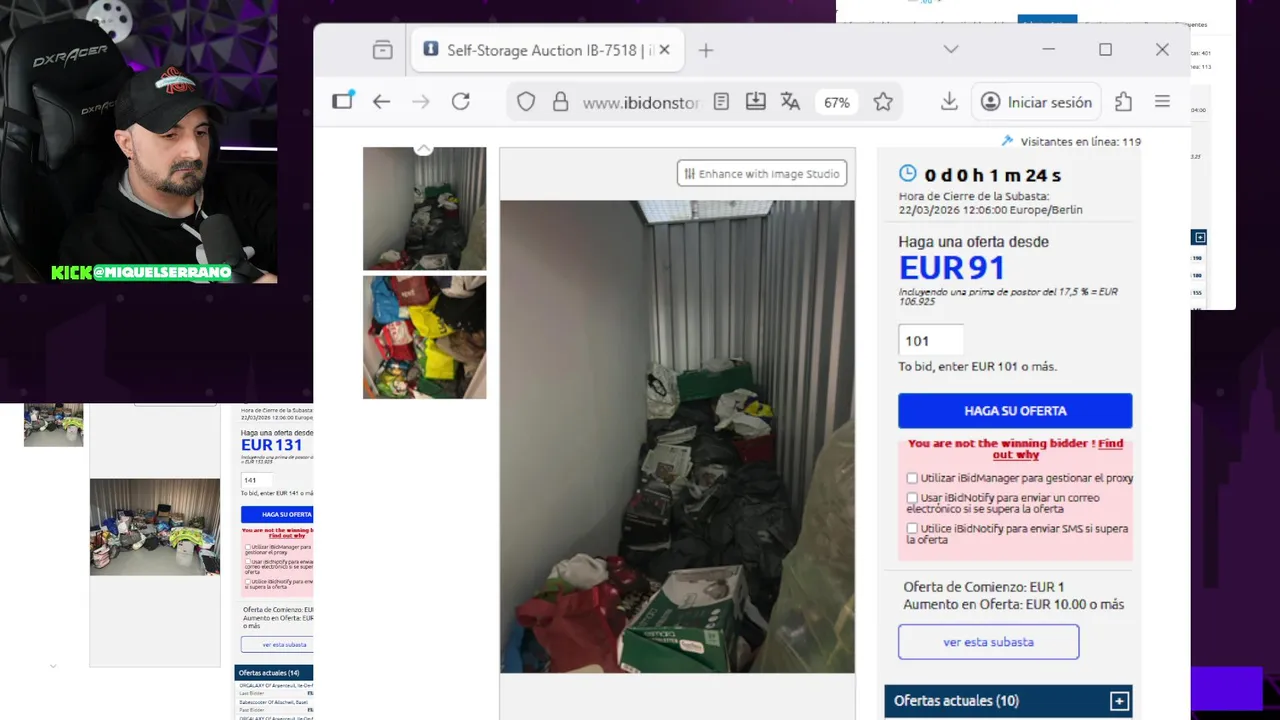This screenshot has height=720, width=1280.
Task: Click EUR 91 current price text
Action: pos(952,268)
